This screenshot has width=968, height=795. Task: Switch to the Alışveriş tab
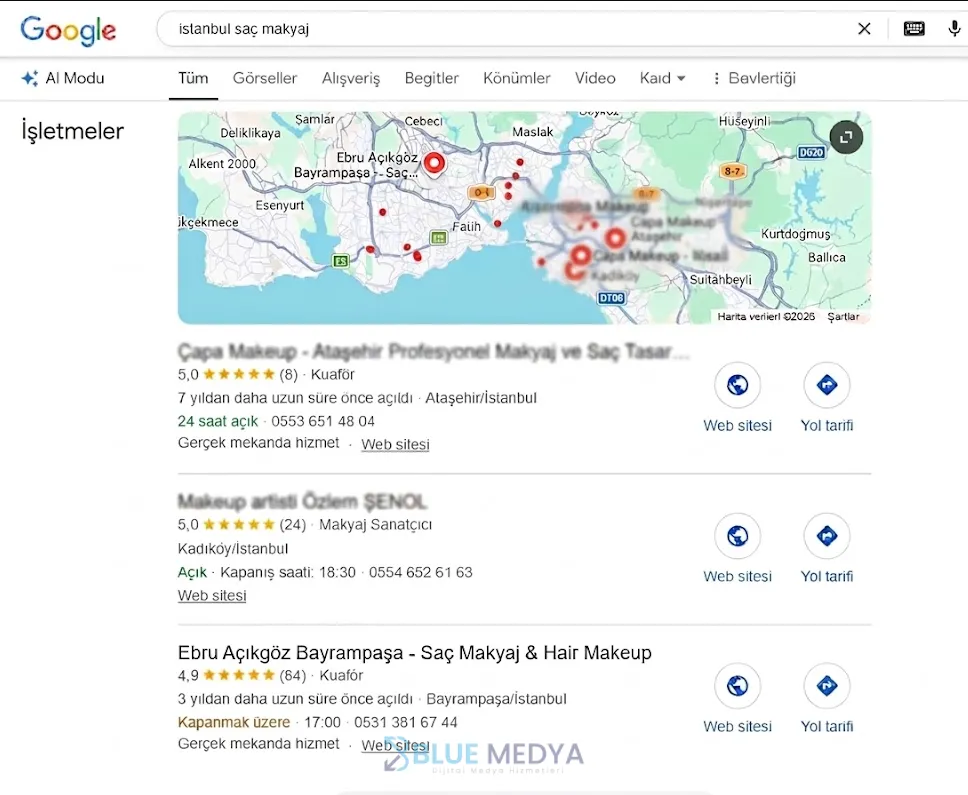tap(351, 78)
